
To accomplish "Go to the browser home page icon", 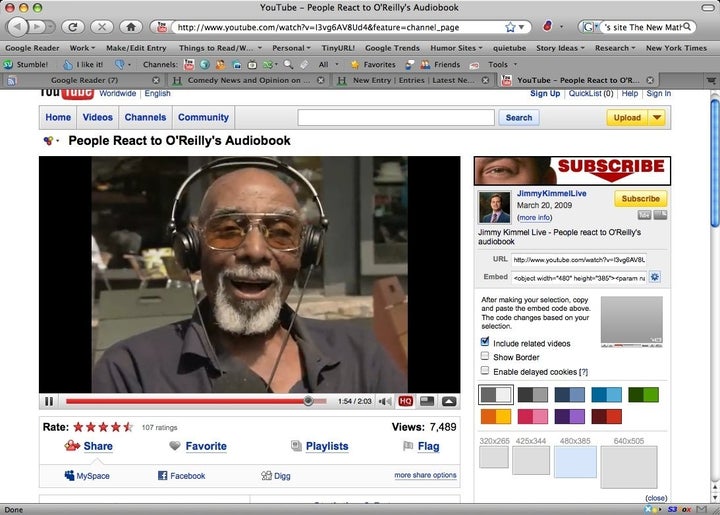I will click(131, 27).
